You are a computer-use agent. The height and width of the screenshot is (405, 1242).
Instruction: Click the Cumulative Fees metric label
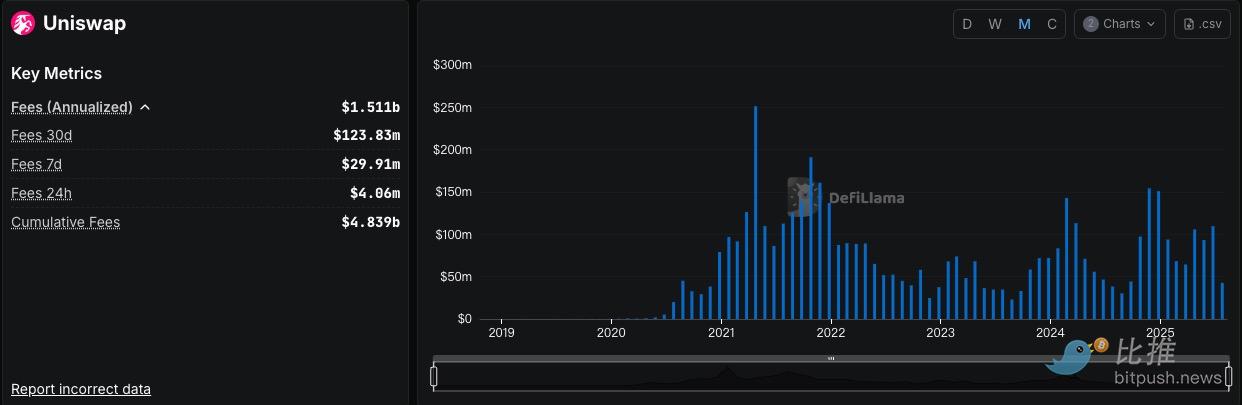[x=65, y=222]
